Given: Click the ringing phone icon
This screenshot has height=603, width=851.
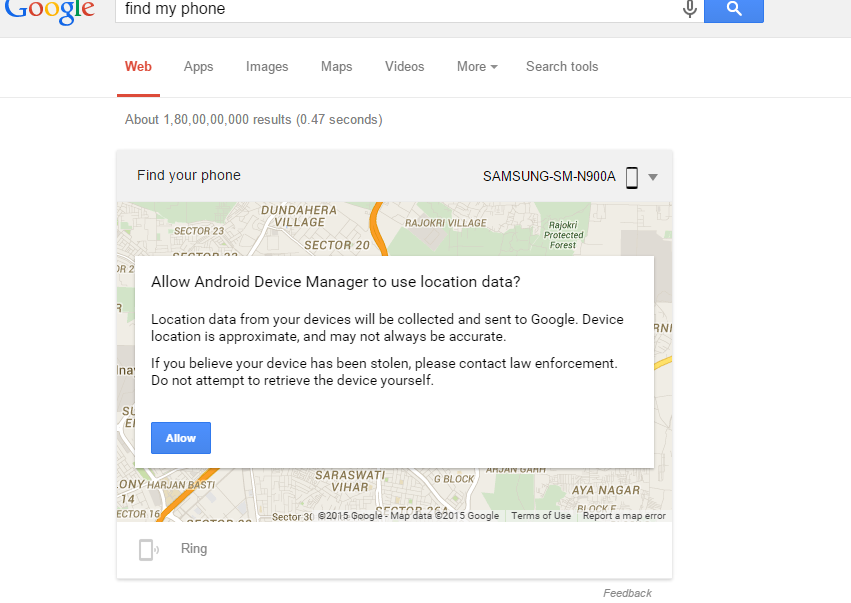Looking at the screenshot, I should [x=148, y=549].
